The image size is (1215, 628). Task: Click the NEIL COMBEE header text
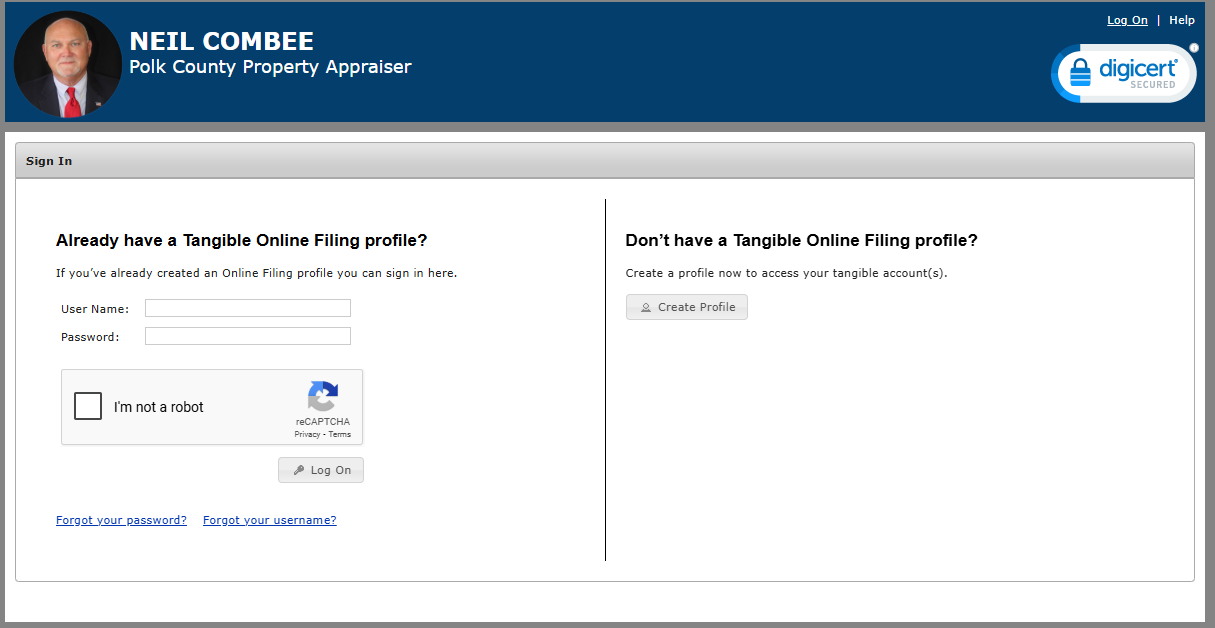[x=222, y=41]
